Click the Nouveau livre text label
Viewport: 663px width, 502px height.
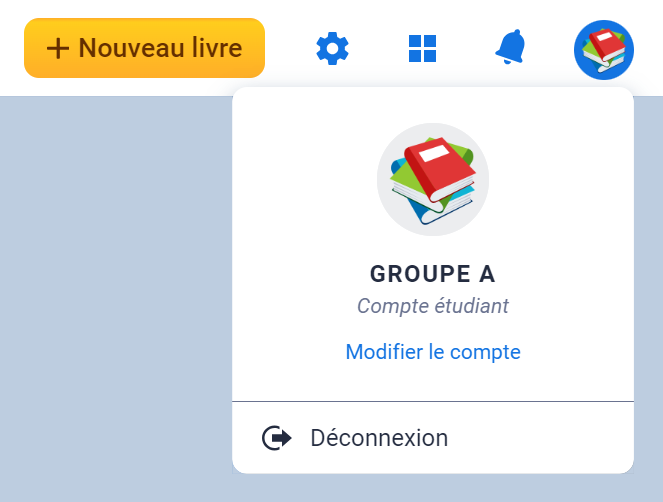[160, 48]
